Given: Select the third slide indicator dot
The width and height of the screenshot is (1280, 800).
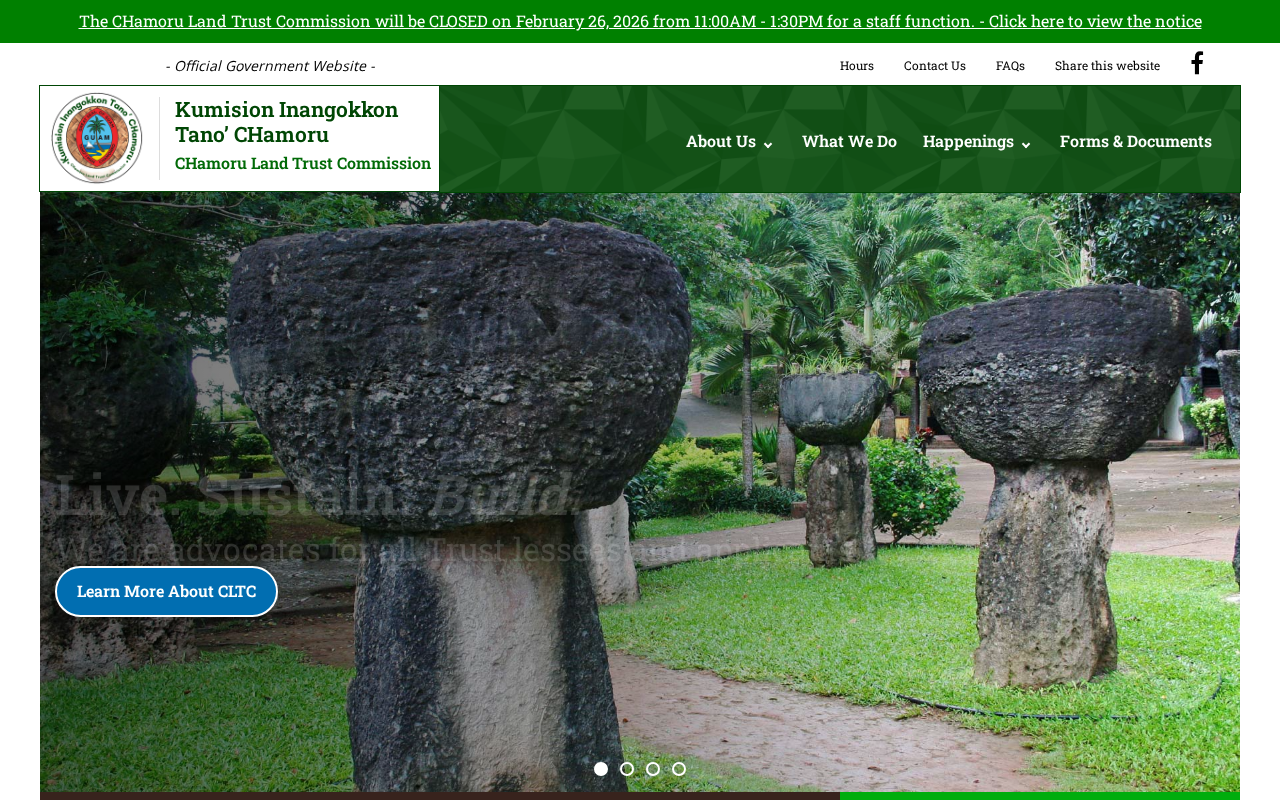Looking at the screenshot, I should [653, 769].
